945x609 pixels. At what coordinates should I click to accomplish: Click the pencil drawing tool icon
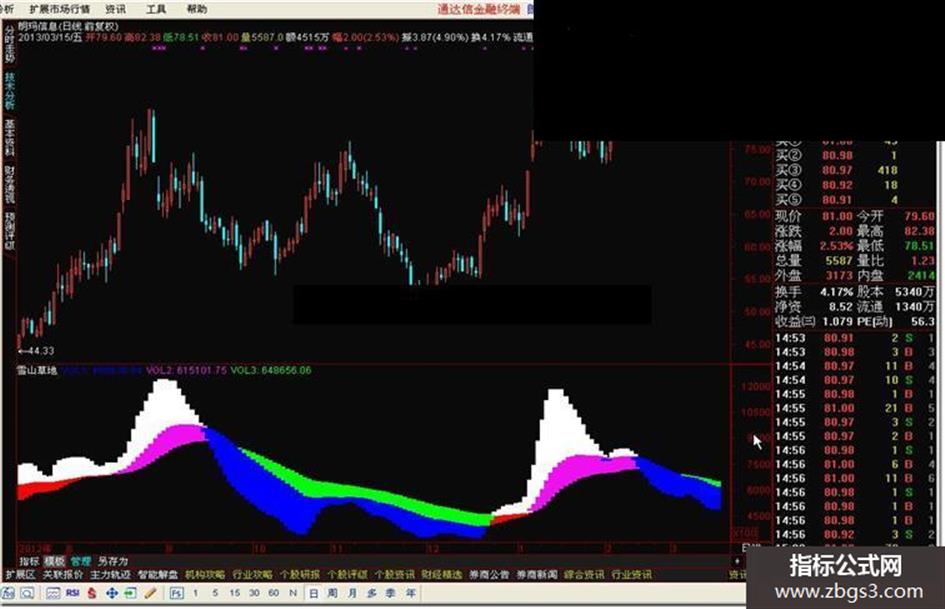click(151, 593)
